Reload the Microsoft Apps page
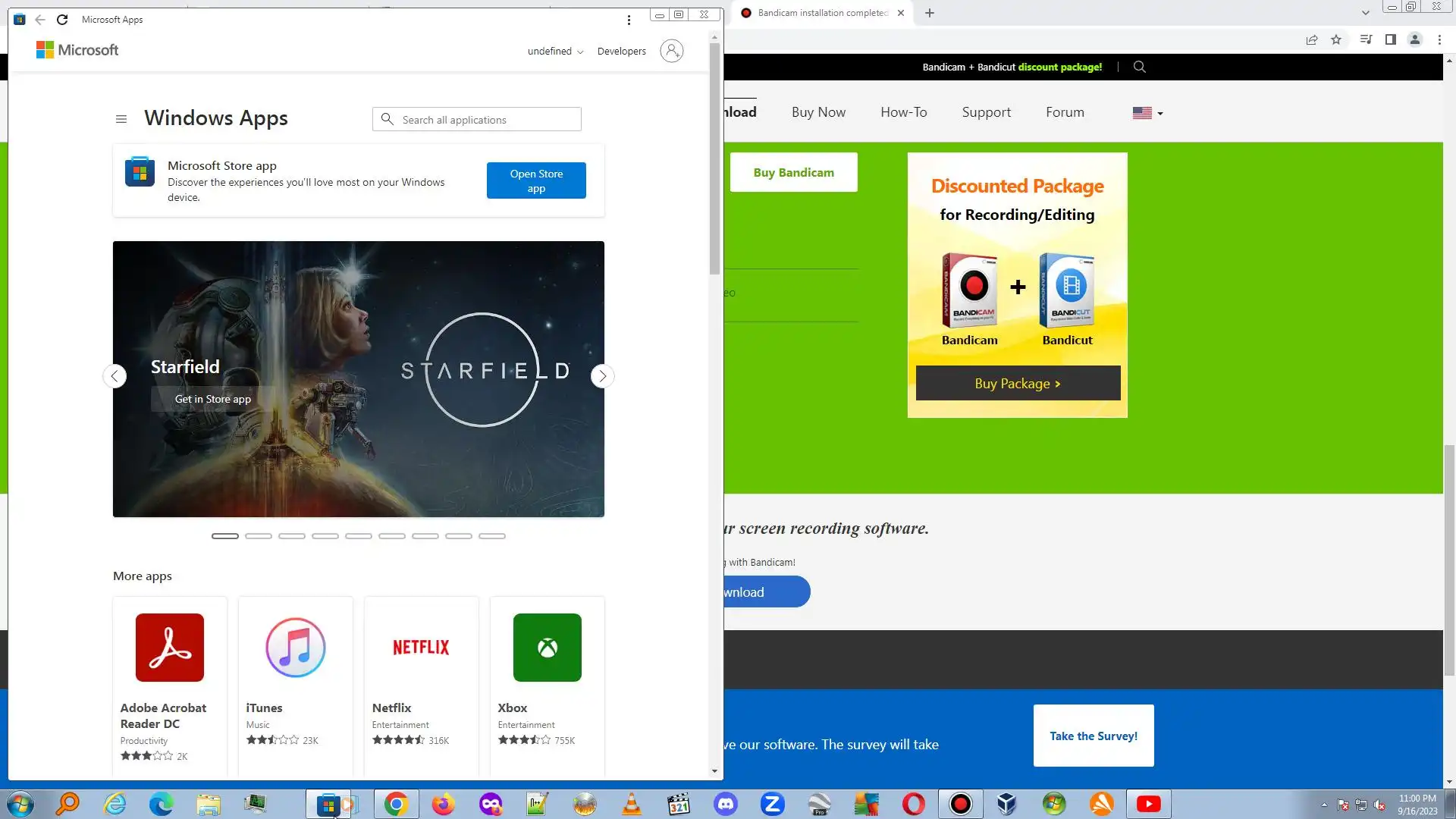The height and width of the screenshot is (819, 1456). point(62,20)
